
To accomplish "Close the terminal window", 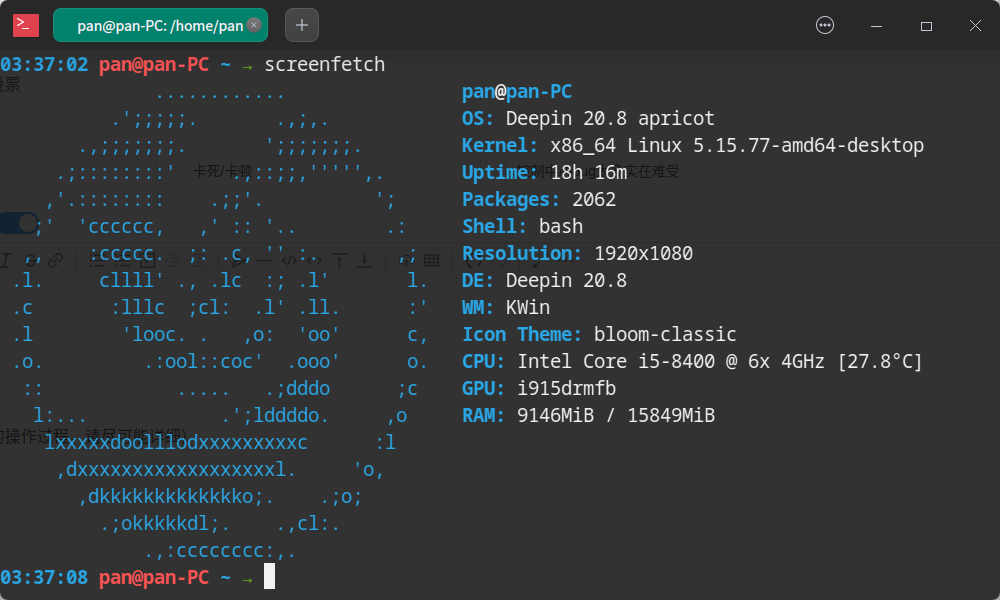I will tap(975, 26).
